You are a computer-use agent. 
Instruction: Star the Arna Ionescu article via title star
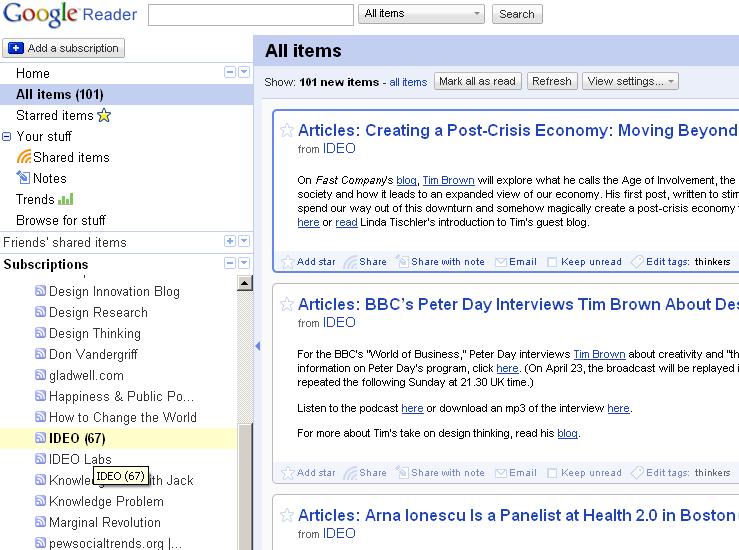287,515
